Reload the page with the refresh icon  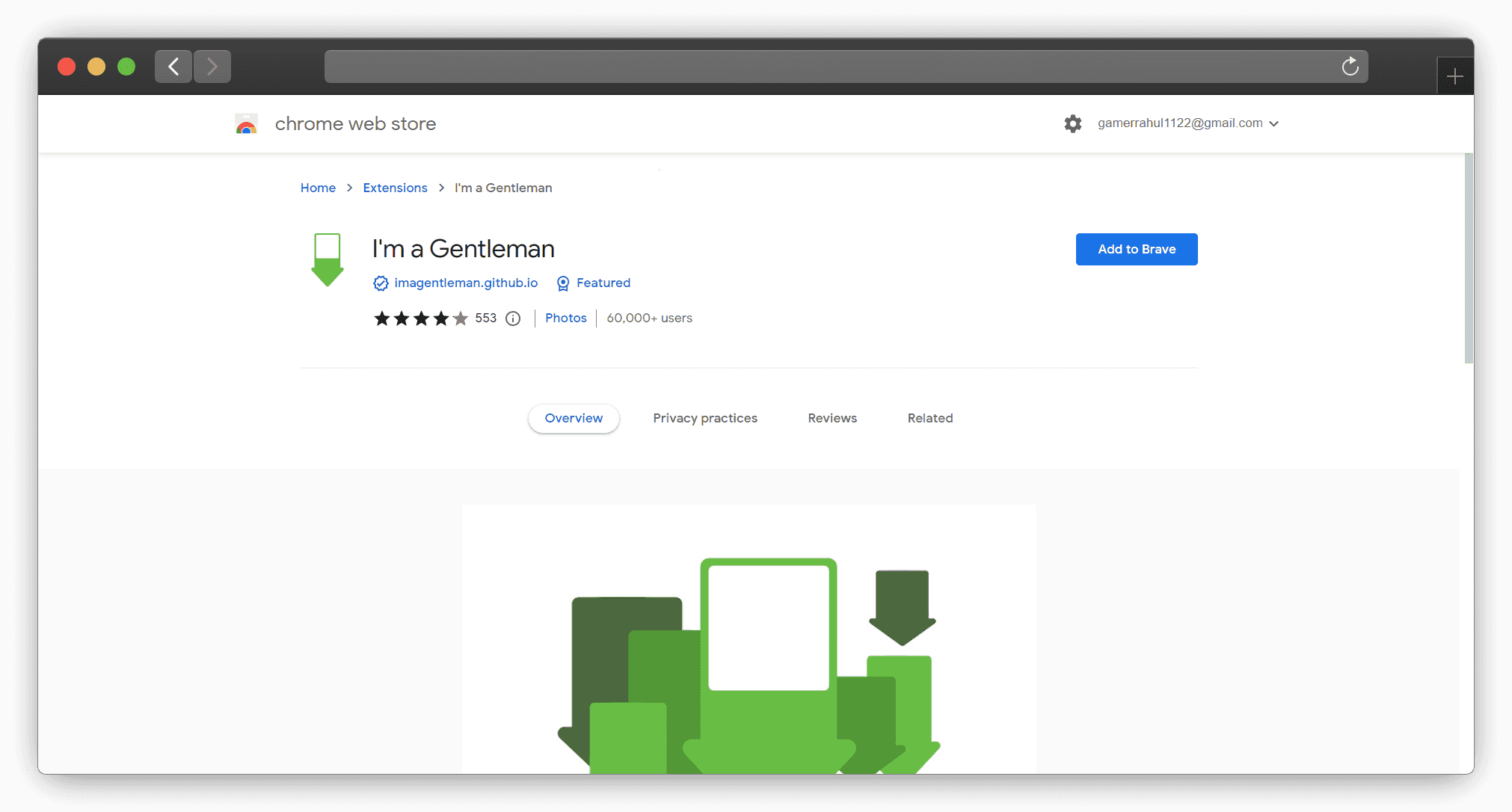1350,67
